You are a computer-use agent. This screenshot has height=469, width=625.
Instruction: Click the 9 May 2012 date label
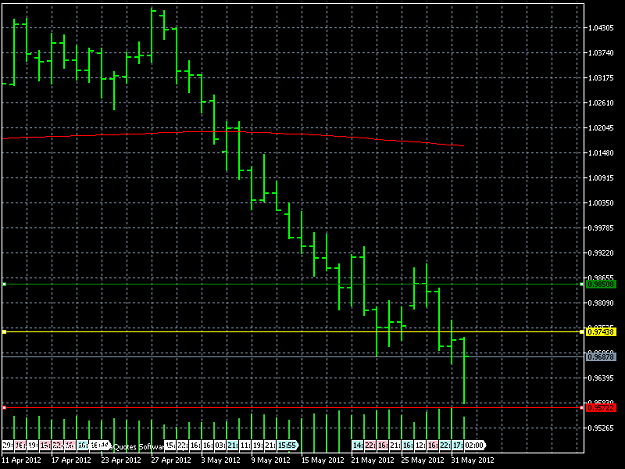pyautogui.click(x=271, y=460)
